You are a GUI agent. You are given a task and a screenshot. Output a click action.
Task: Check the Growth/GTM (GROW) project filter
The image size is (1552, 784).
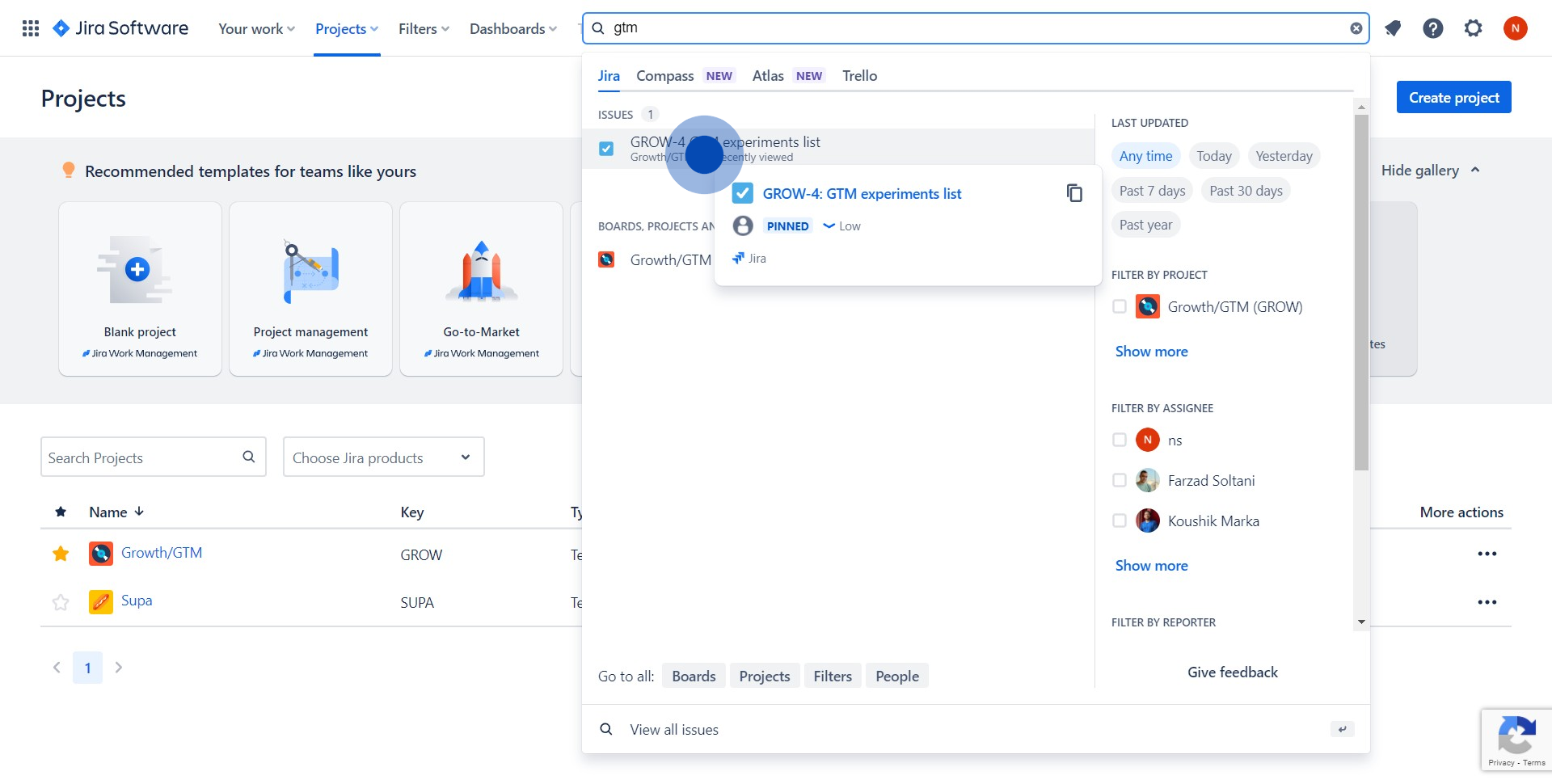coord(1120,306)
